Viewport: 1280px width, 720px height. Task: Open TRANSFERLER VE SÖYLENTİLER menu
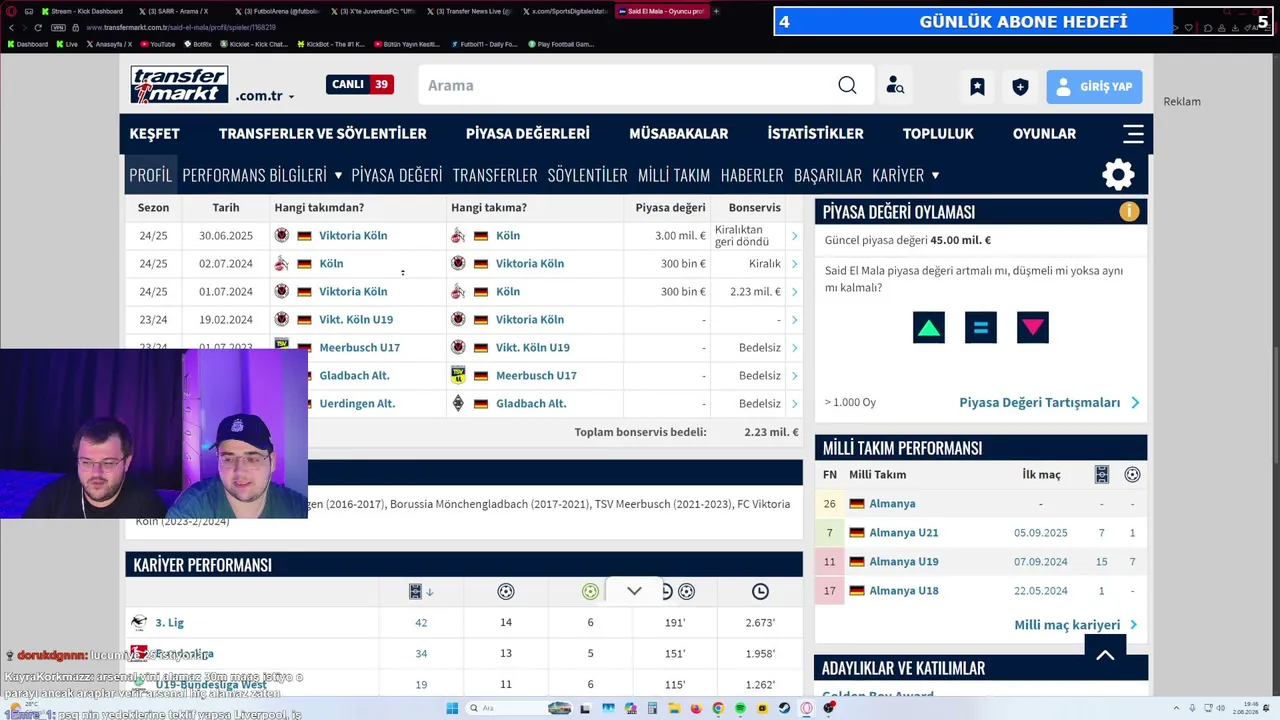[322, 133]
